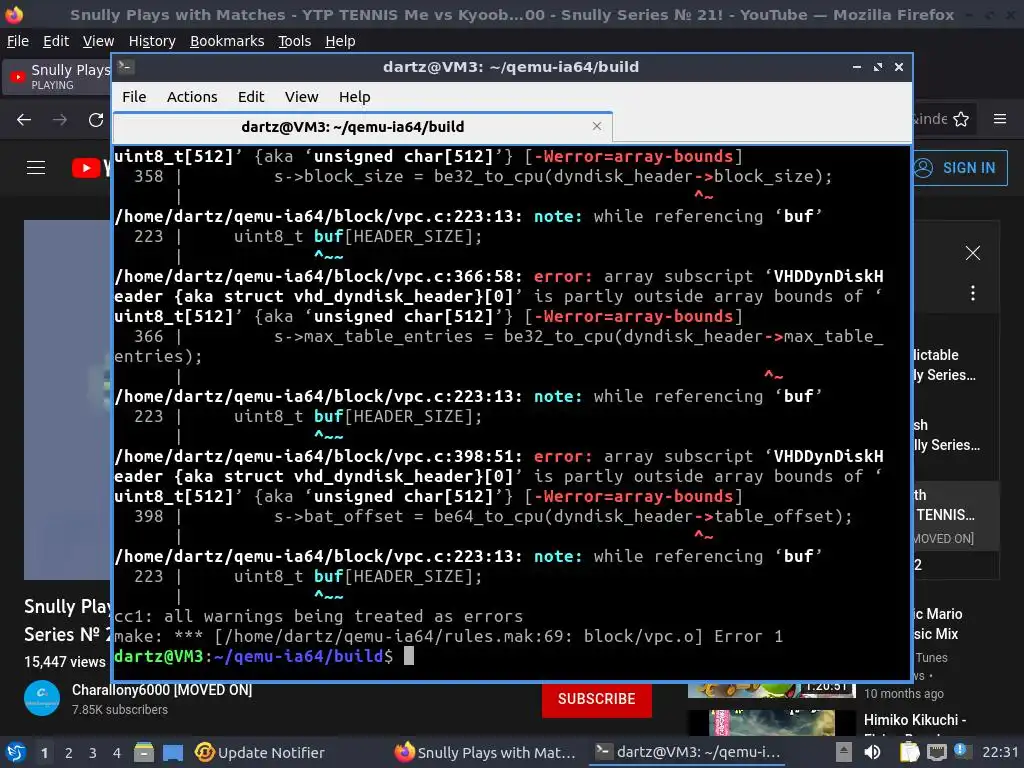Open Update Notifier from taskbar
Viewport: 1024px width, 768px height.
(x=259, y=752)
